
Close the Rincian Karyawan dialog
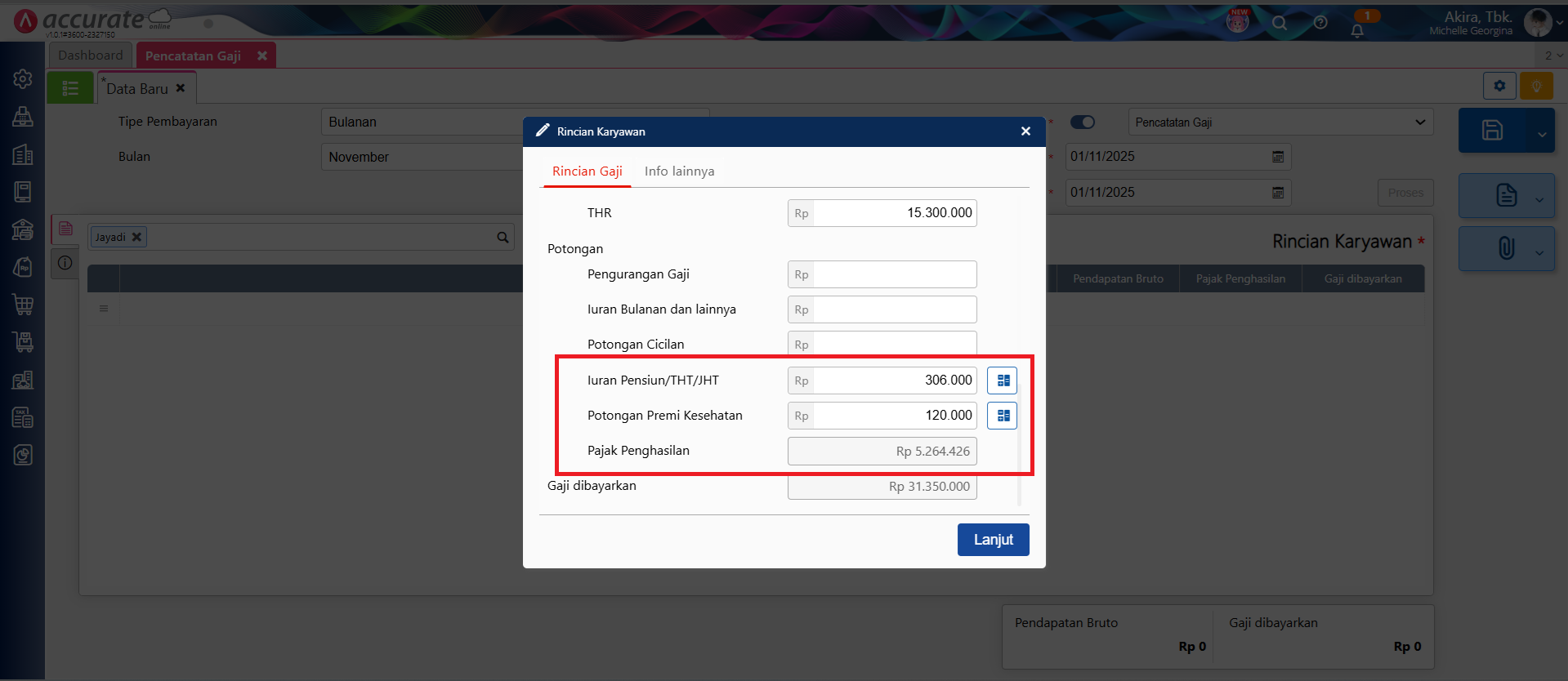(x=1025, y=131)
